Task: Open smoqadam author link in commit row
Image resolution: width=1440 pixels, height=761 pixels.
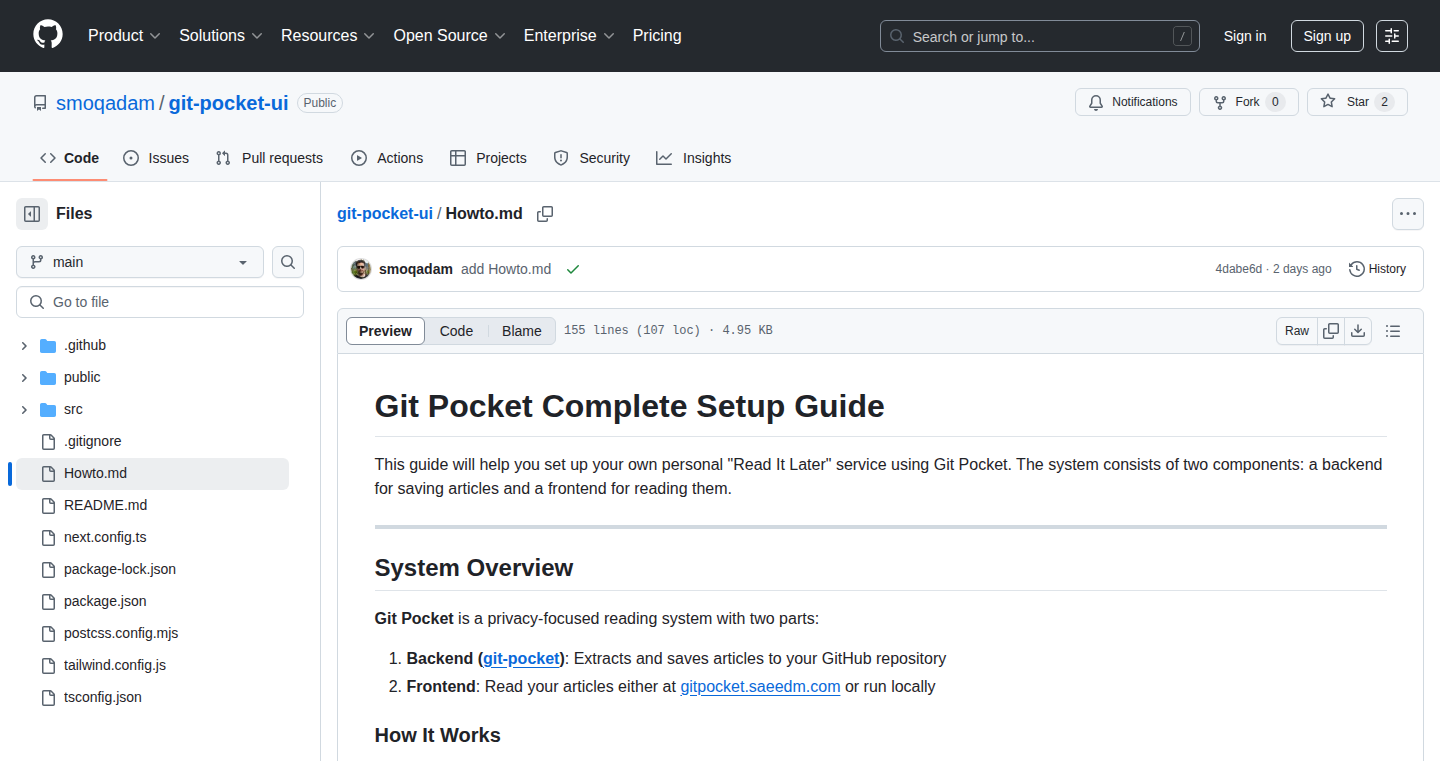Action: point(416,269)
